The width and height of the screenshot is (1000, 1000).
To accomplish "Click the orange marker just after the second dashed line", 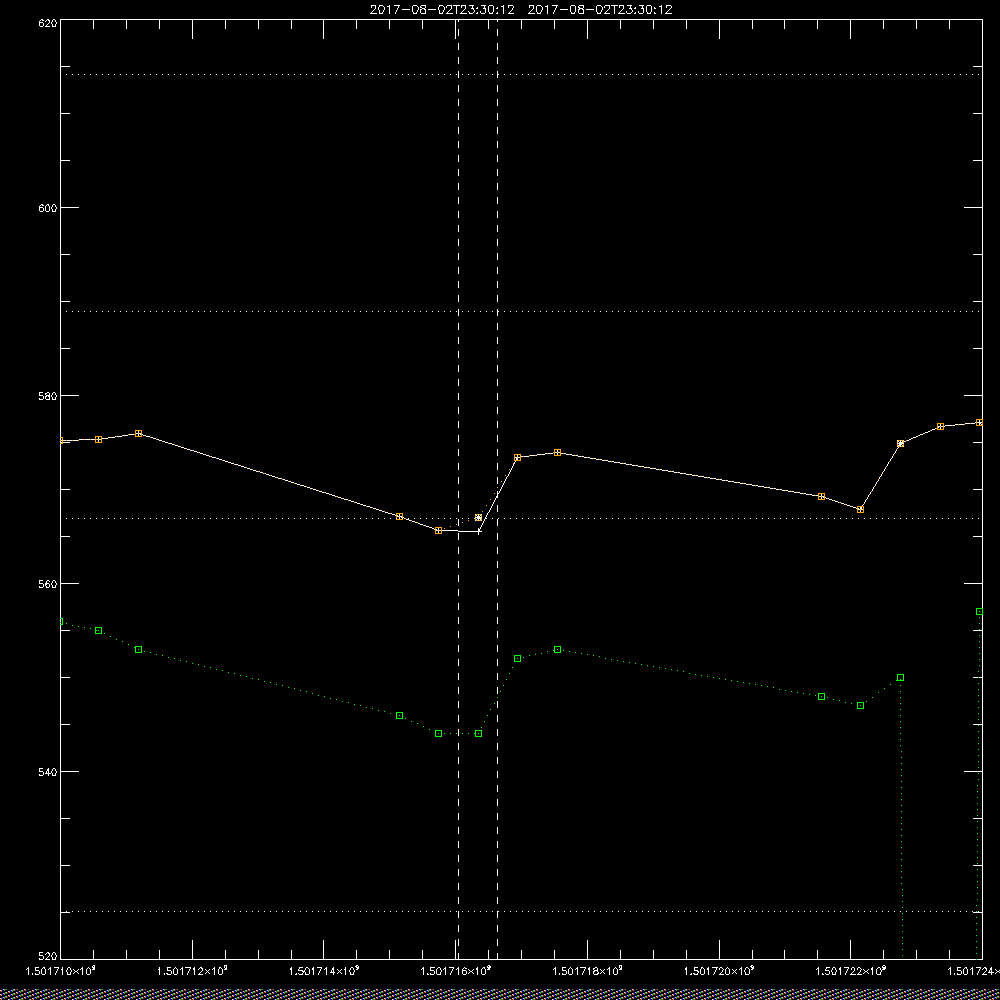I will [517, 457].
